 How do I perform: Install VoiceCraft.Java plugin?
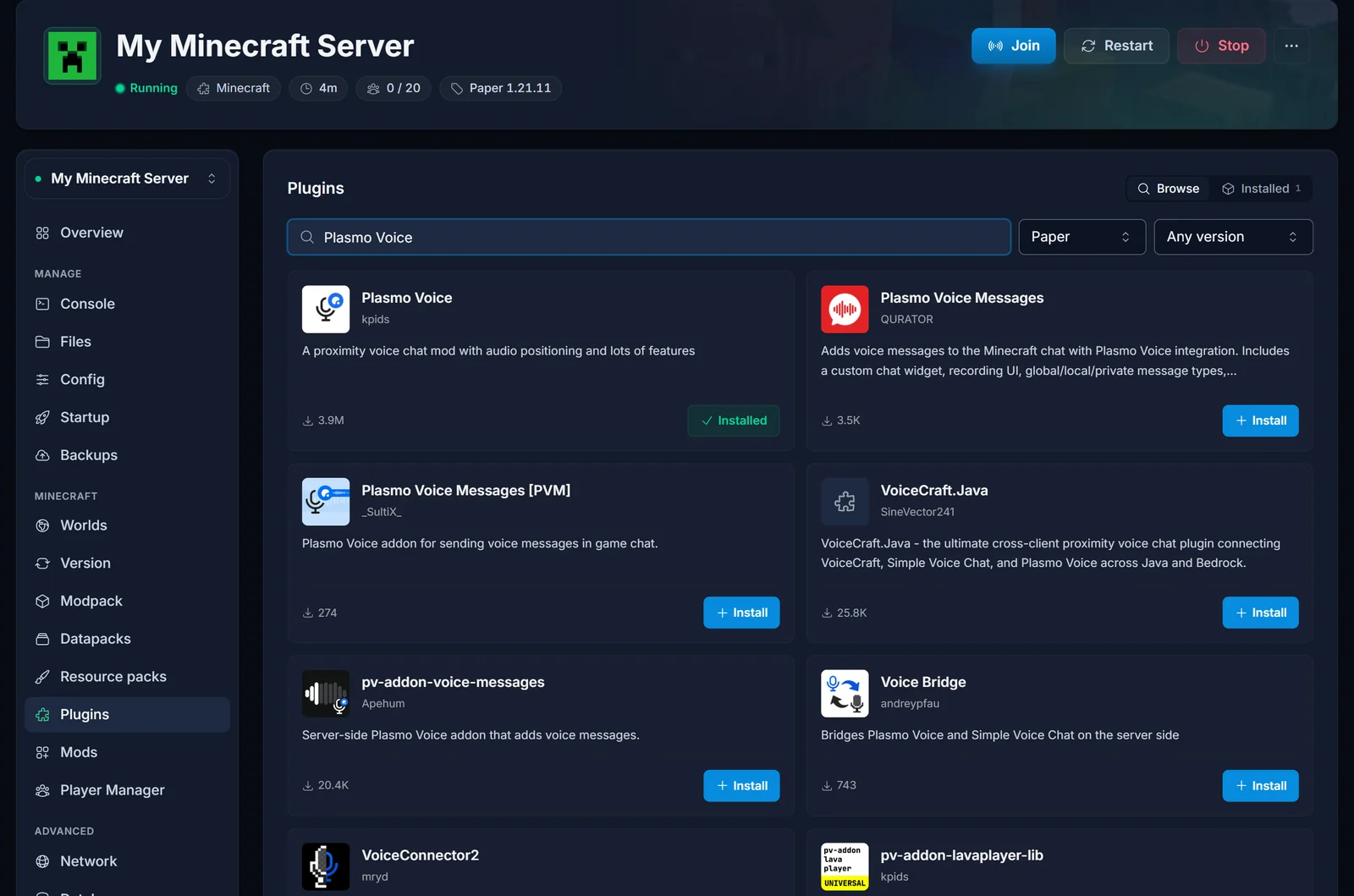[x=1260, y=613]
